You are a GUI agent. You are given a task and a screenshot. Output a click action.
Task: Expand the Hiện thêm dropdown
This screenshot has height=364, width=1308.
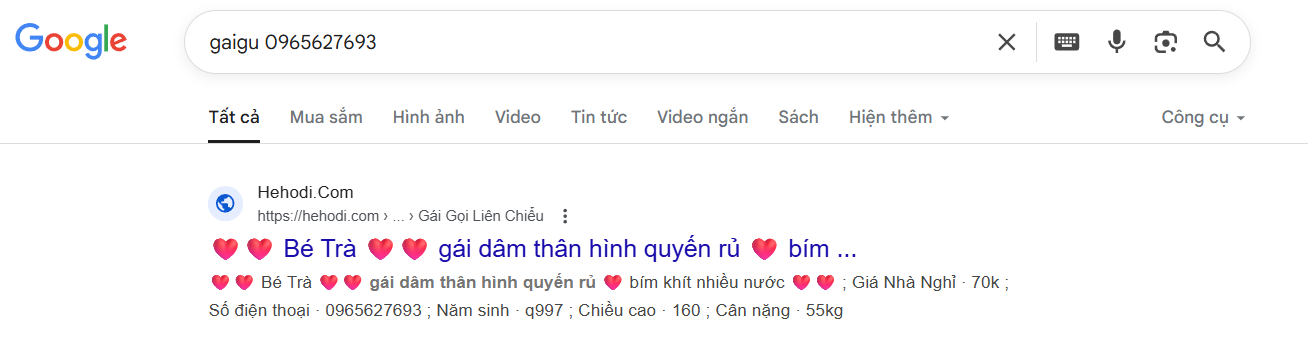point(898,117)
